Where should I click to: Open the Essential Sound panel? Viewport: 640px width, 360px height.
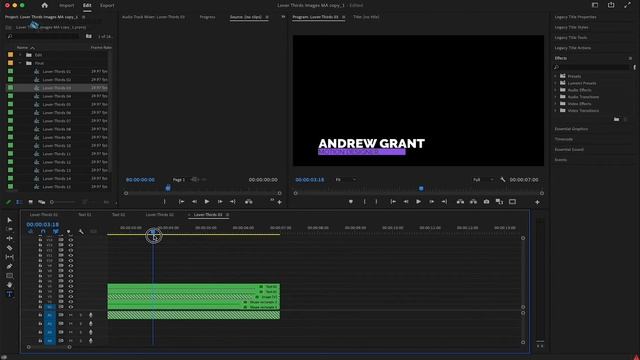tap(569, 150)
